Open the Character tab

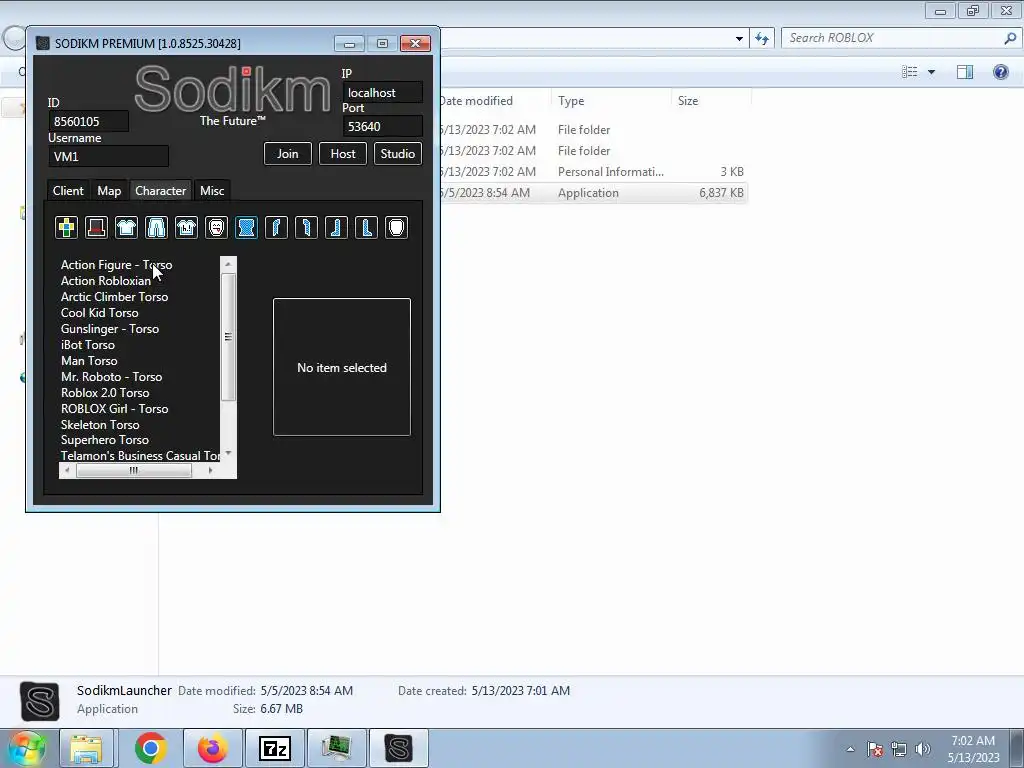161,191
